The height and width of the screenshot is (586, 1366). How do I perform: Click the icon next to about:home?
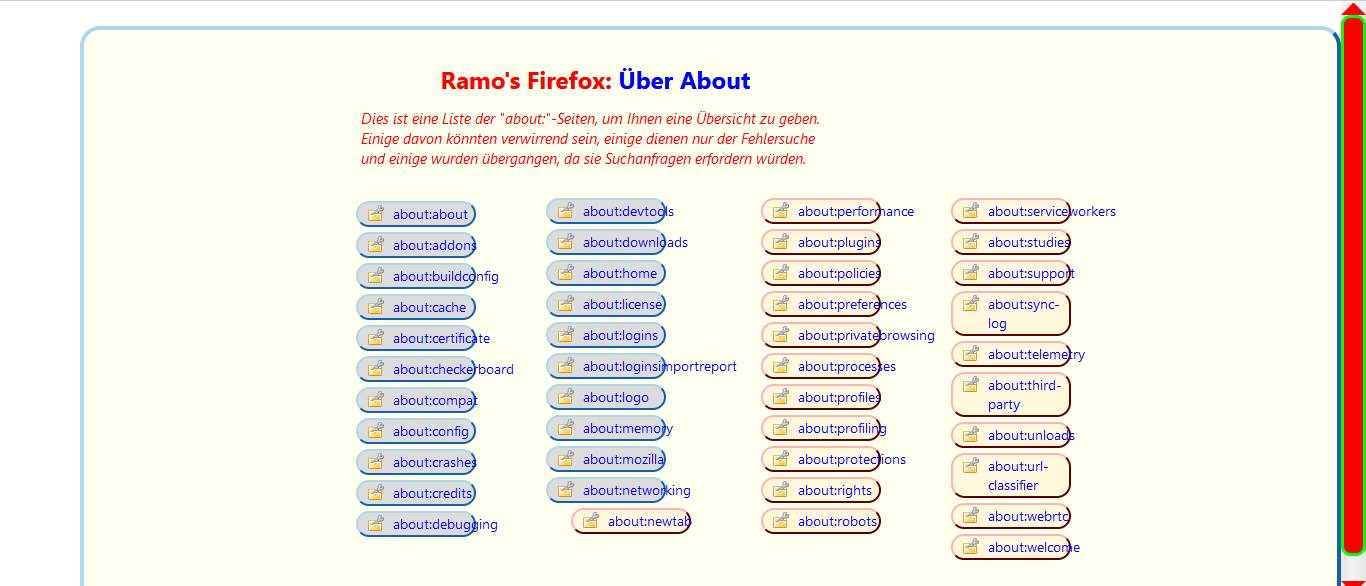pyautogui.click(x=565, y=273)
